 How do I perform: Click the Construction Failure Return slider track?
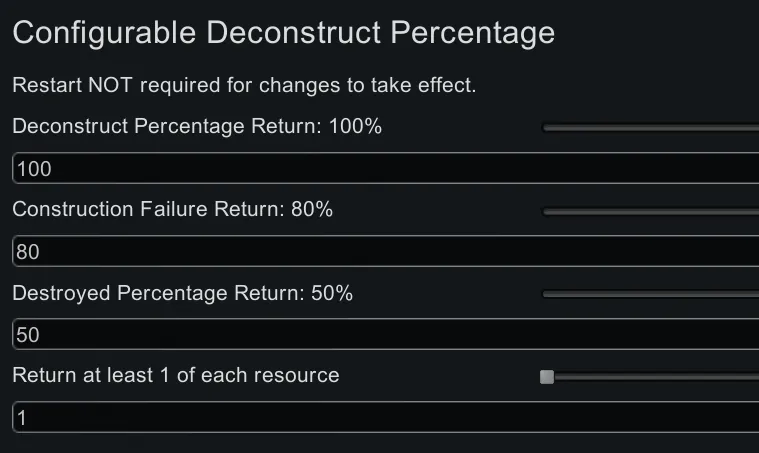(650, 211)
